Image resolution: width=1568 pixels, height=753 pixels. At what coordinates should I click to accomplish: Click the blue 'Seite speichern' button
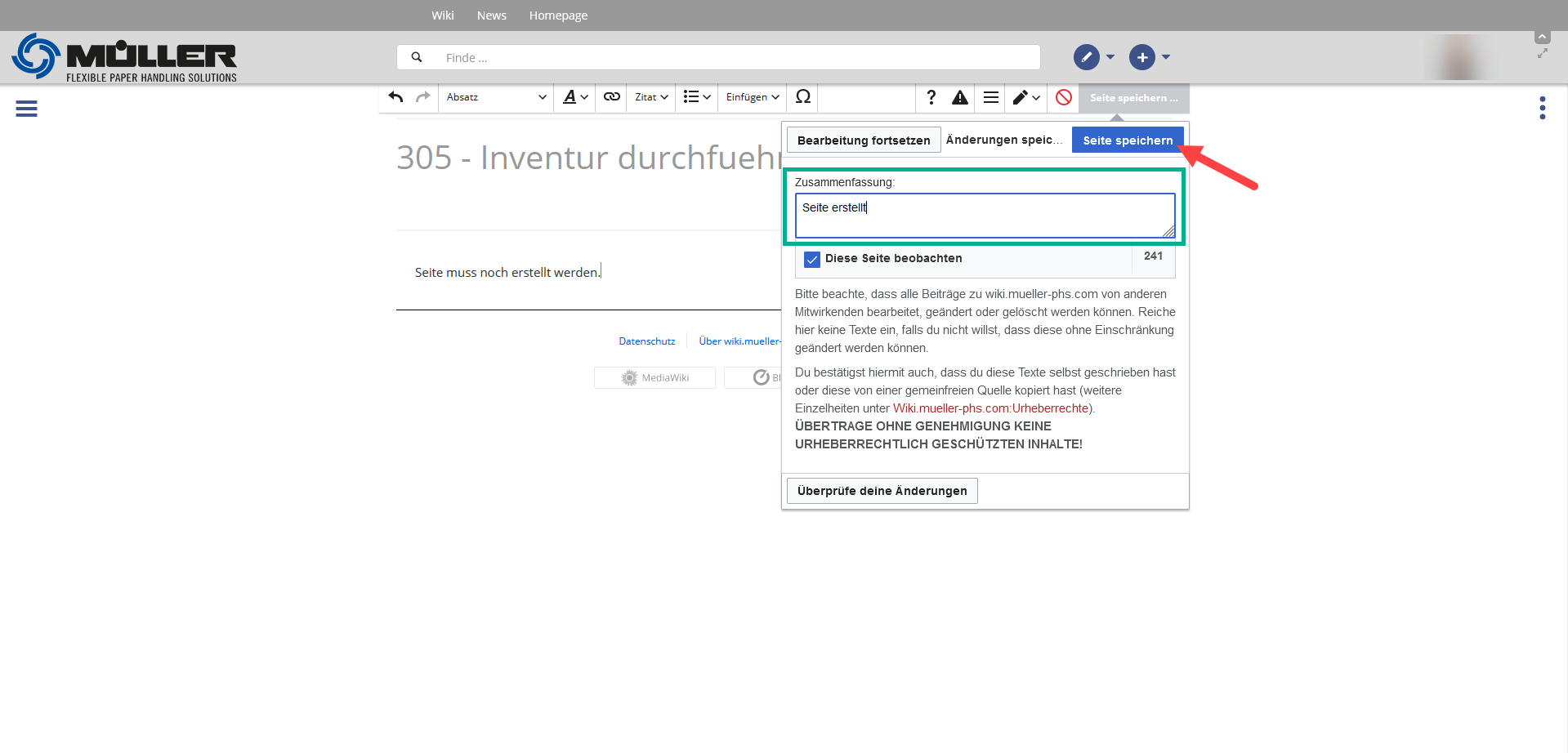point(1127,140)
